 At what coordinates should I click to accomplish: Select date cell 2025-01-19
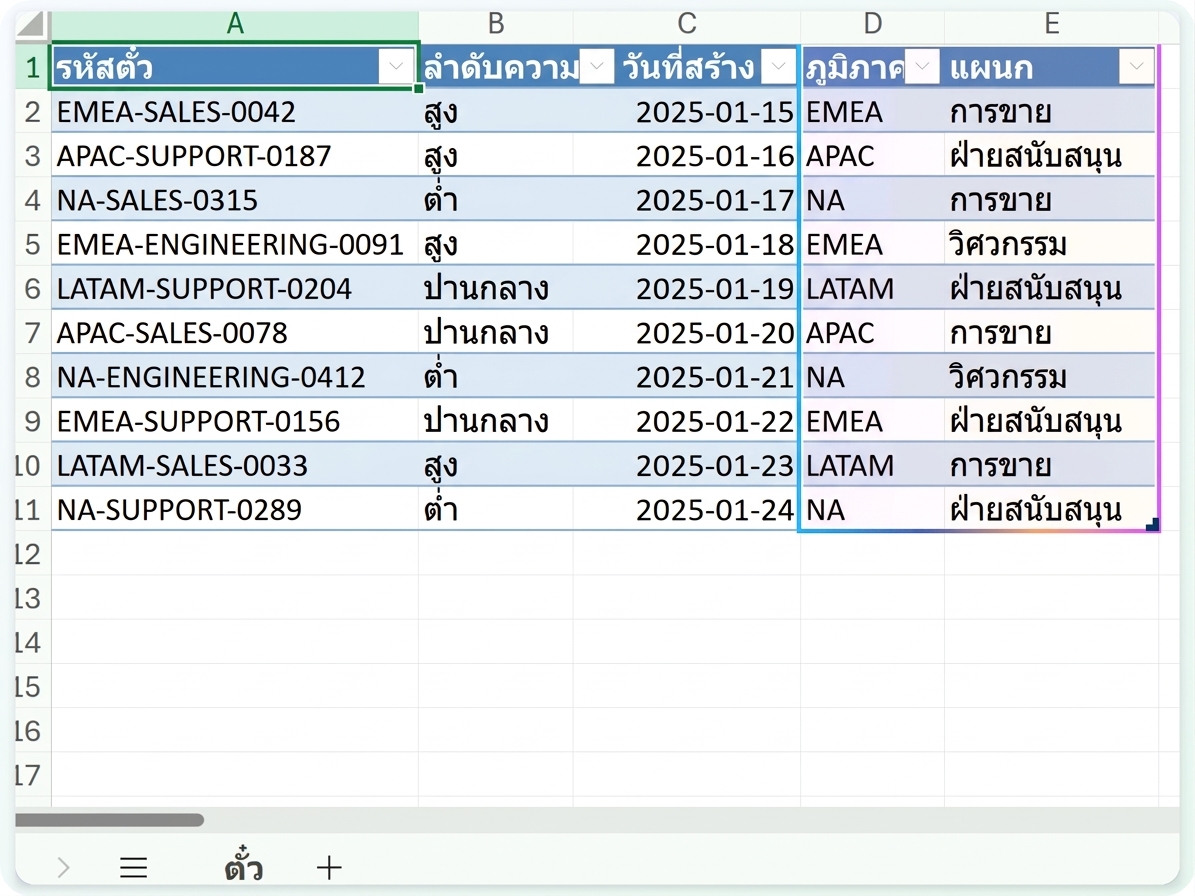point(687,289)
